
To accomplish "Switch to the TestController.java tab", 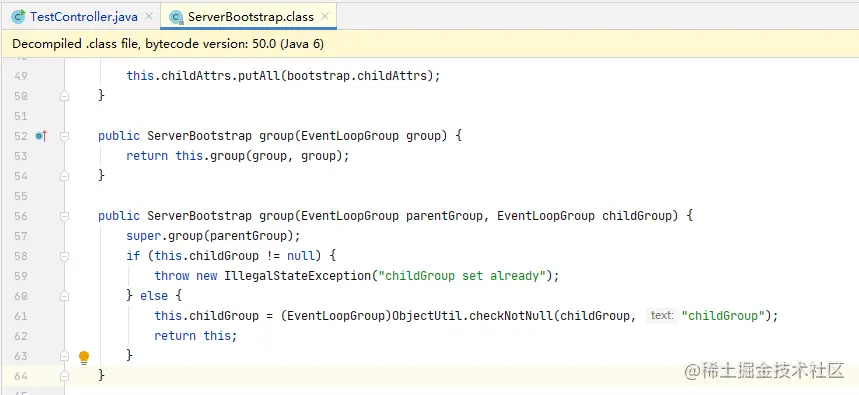I will coord(83,16).
